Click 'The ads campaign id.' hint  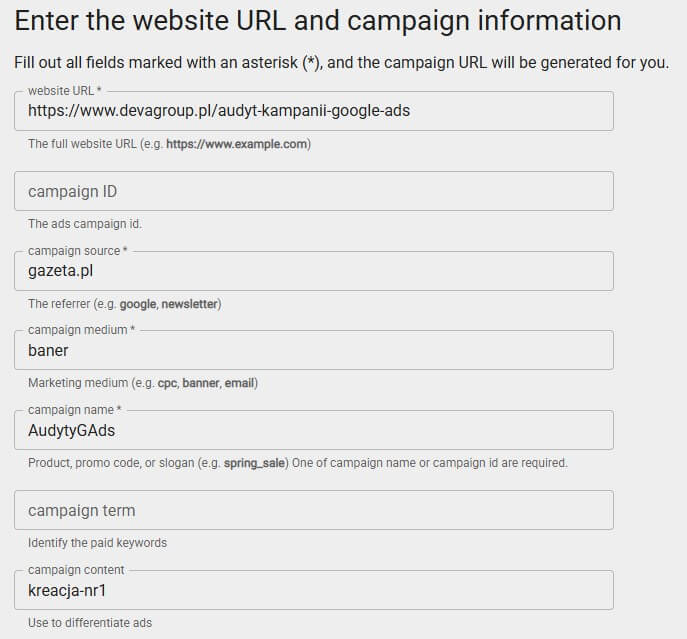pyautogui.click(x=85, y=224)
